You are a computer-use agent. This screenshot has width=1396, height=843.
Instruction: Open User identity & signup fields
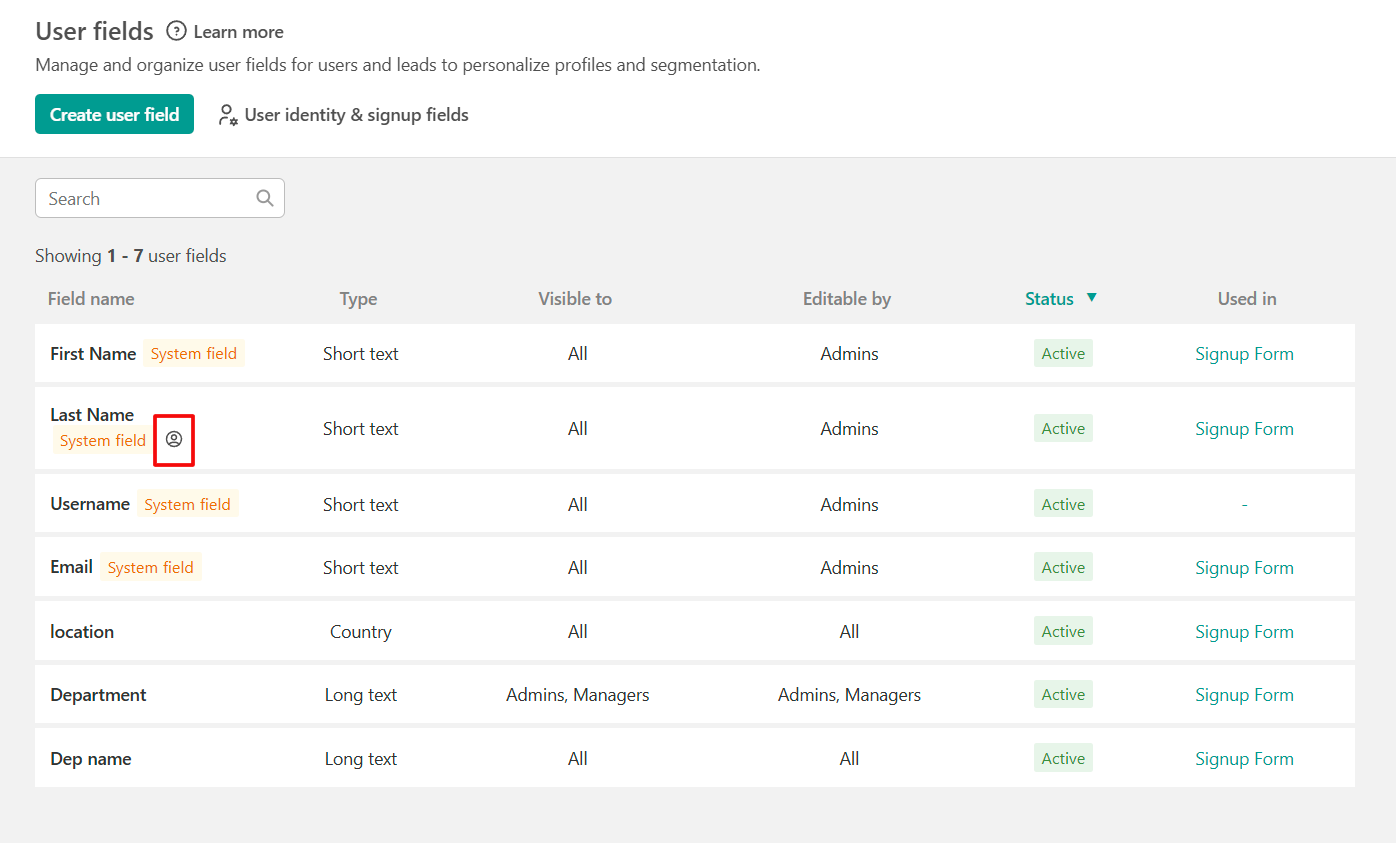[356, 115]
